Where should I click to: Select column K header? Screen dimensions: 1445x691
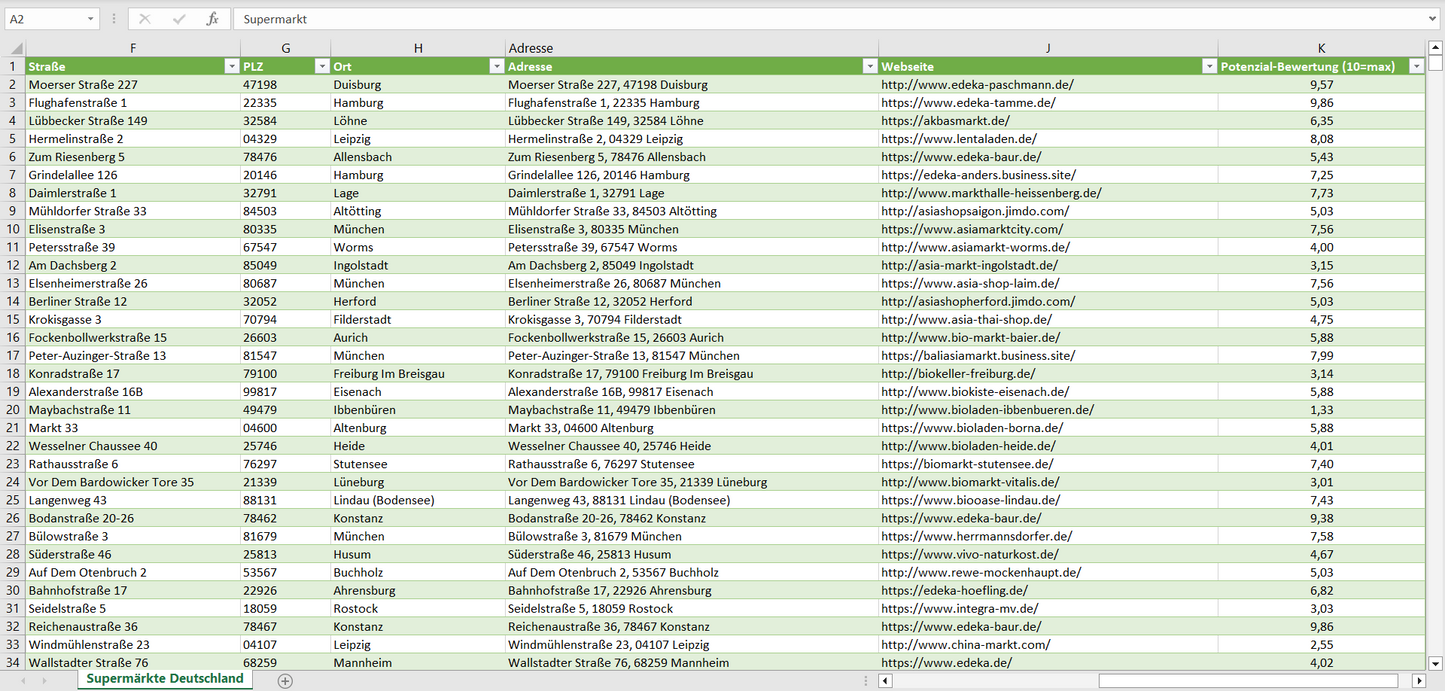[x=1321, y=48]
